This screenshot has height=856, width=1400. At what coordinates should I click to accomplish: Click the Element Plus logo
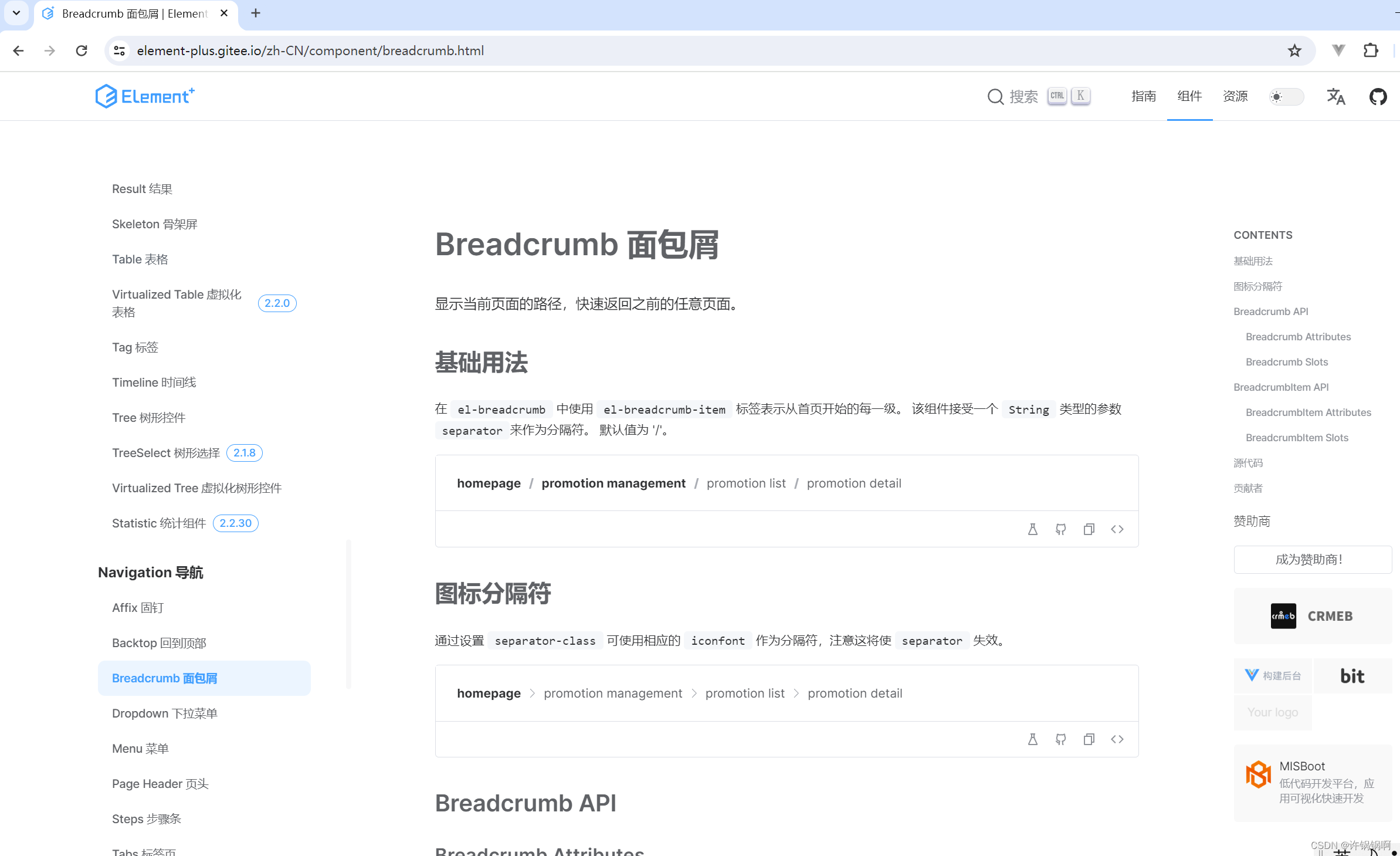(145, 96)
